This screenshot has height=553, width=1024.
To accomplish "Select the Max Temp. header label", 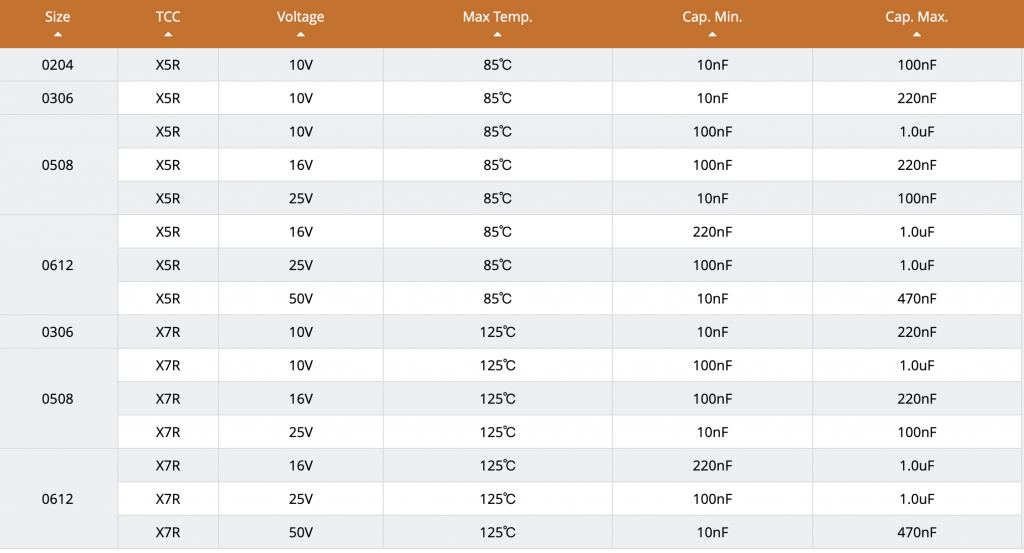I will tap(498, 17).
